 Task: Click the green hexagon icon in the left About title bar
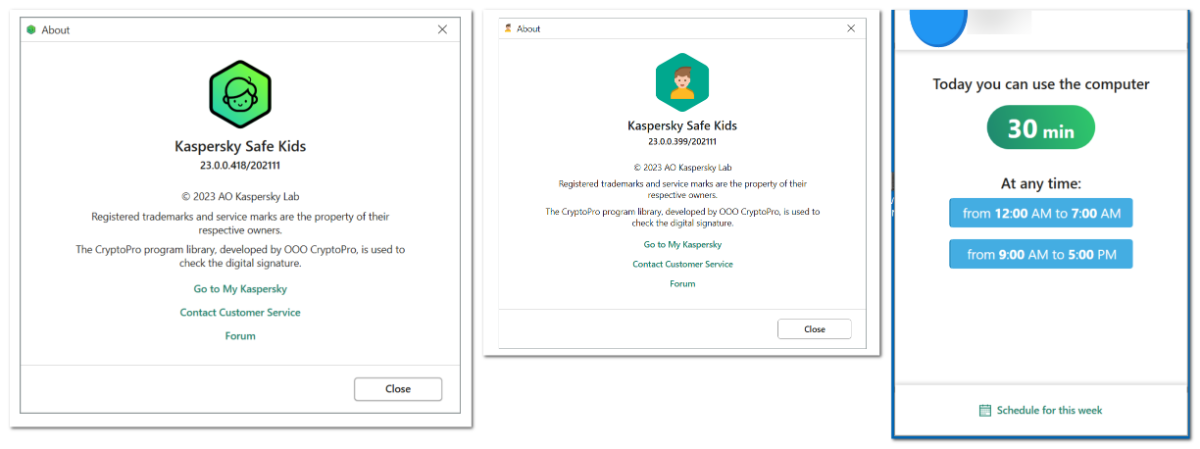point(31,30)
